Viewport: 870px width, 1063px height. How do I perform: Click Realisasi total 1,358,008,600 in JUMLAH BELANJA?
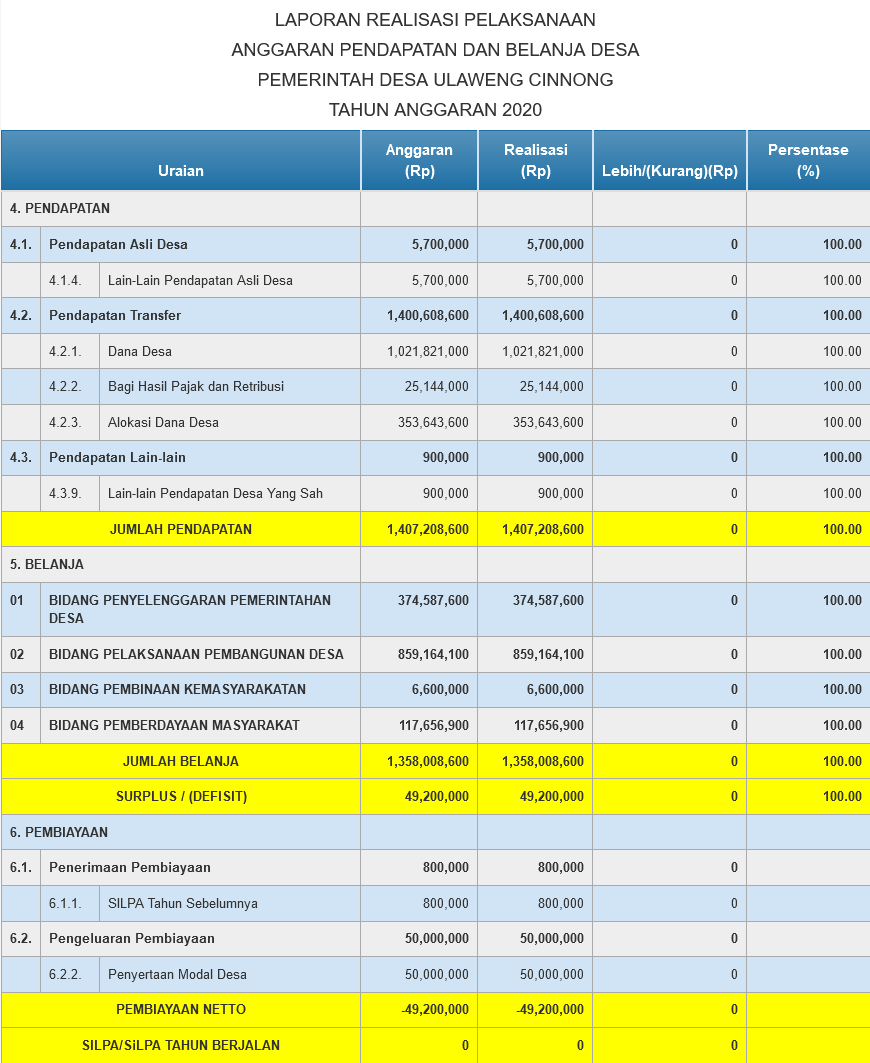point(542,761)
